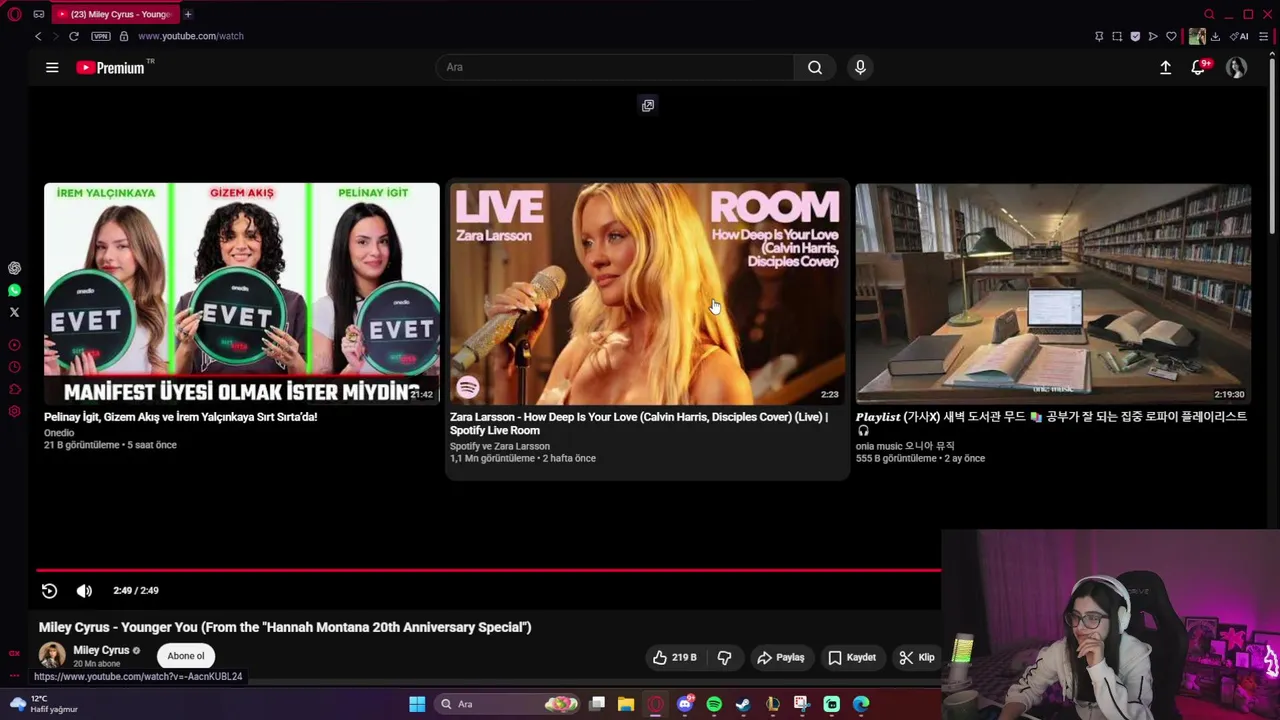Click the pin icon in the address bar

1099,36
